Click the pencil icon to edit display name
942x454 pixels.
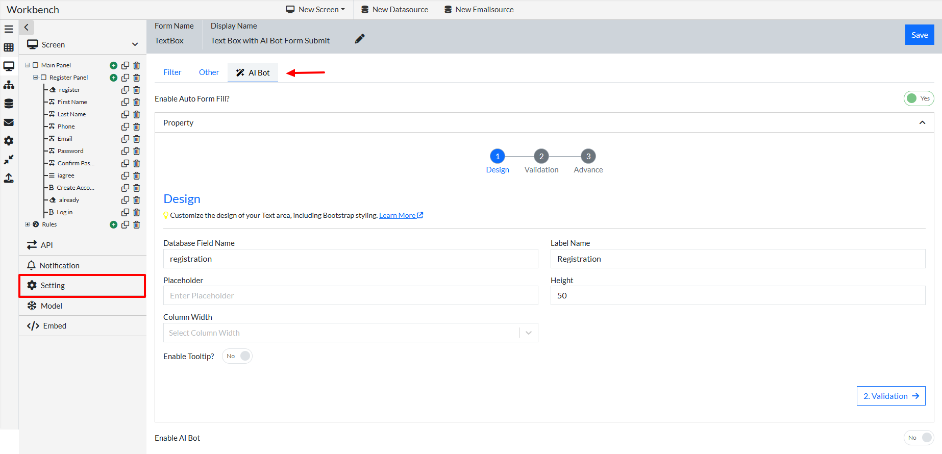pos(360,40)
